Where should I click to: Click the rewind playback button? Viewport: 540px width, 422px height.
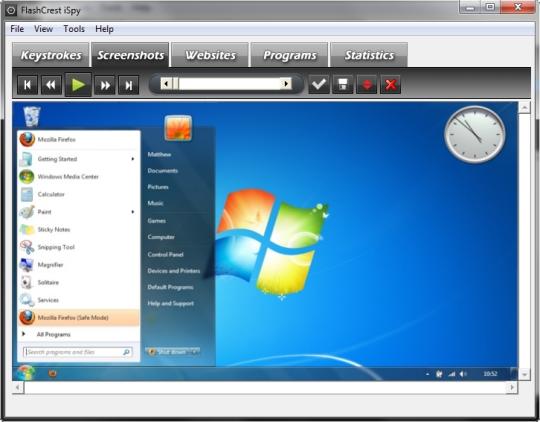51,85
